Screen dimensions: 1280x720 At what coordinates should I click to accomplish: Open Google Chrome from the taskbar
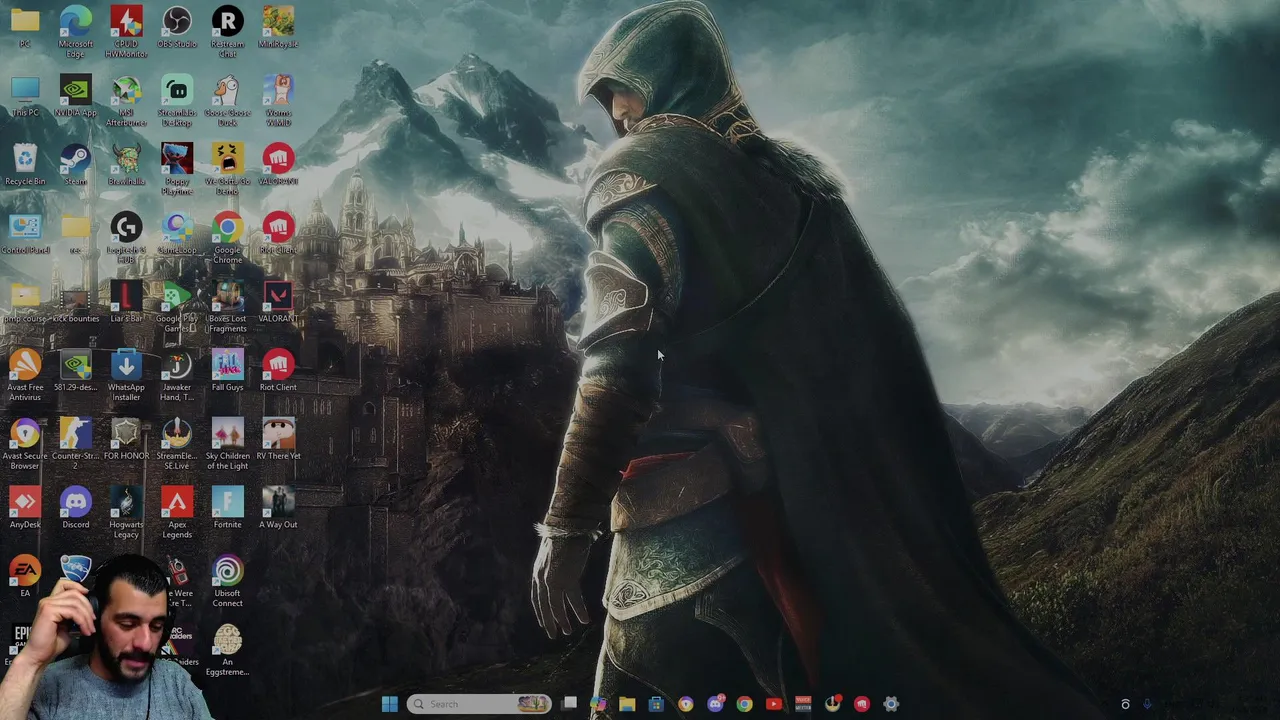pyautogui.click(x=744, y=704)
